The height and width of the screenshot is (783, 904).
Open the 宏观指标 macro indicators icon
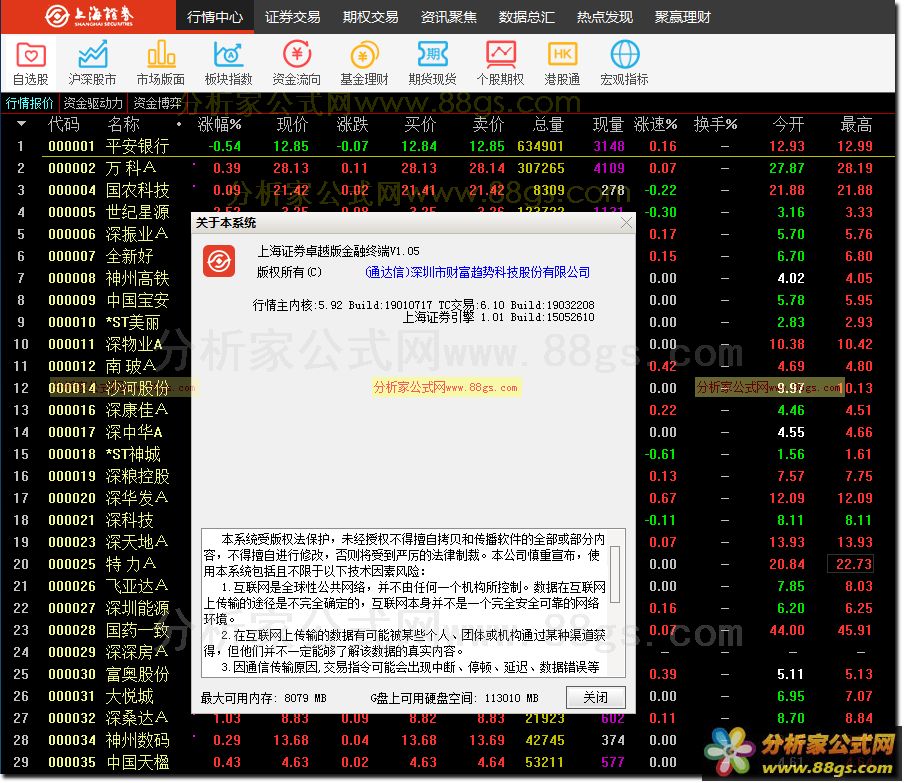pos(624,63)
